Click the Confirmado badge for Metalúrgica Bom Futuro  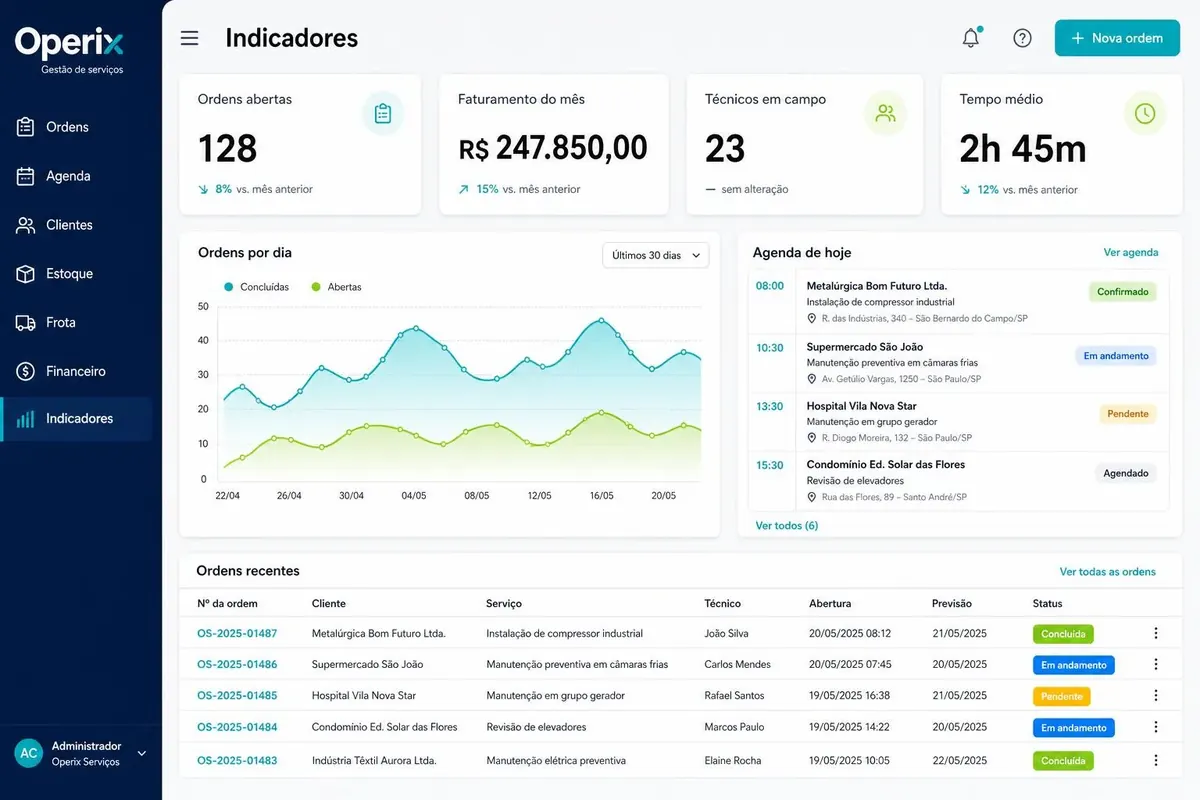pos(1123,292)
